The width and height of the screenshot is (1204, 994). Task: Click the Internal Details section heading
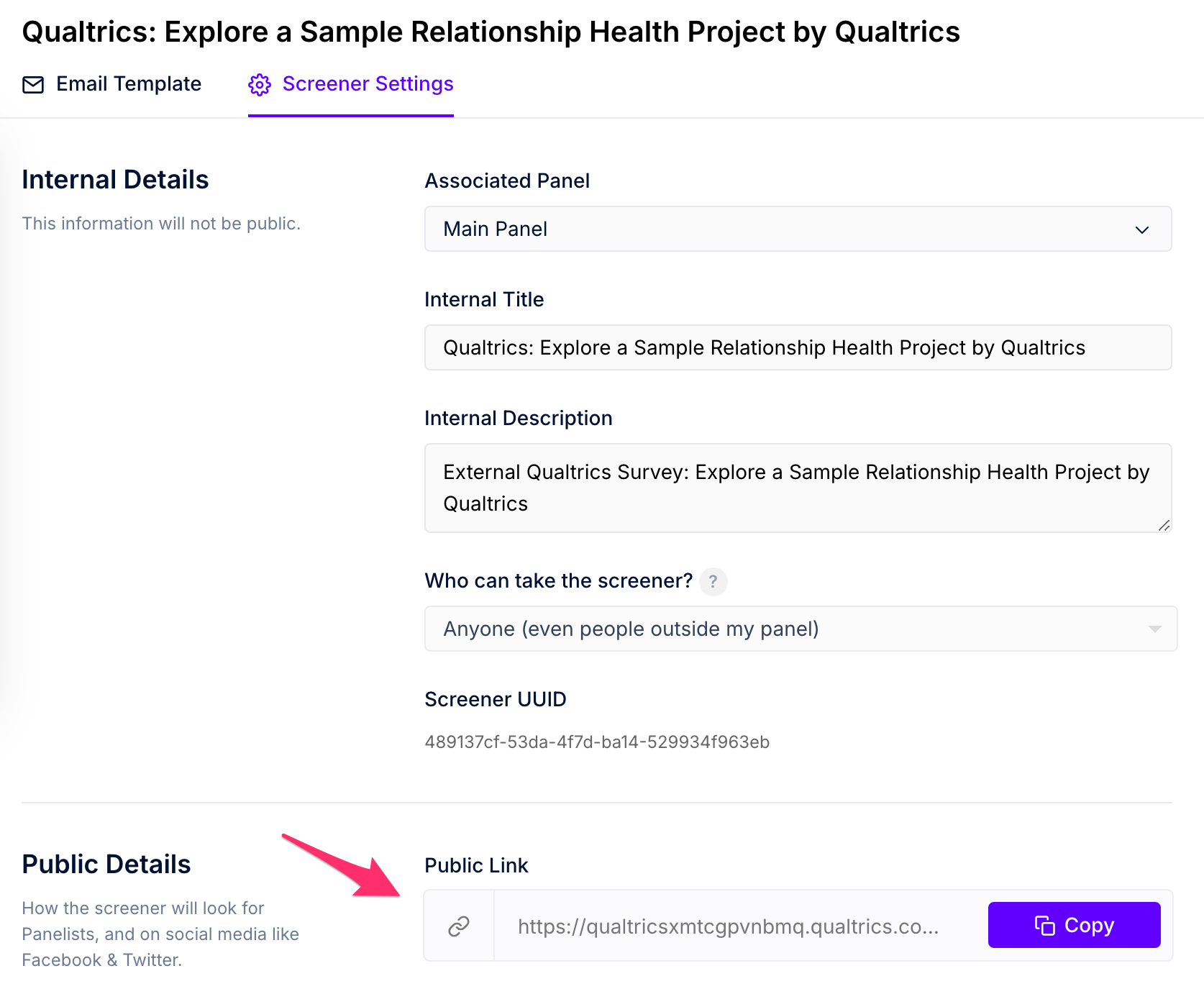(x=116, y=180)
